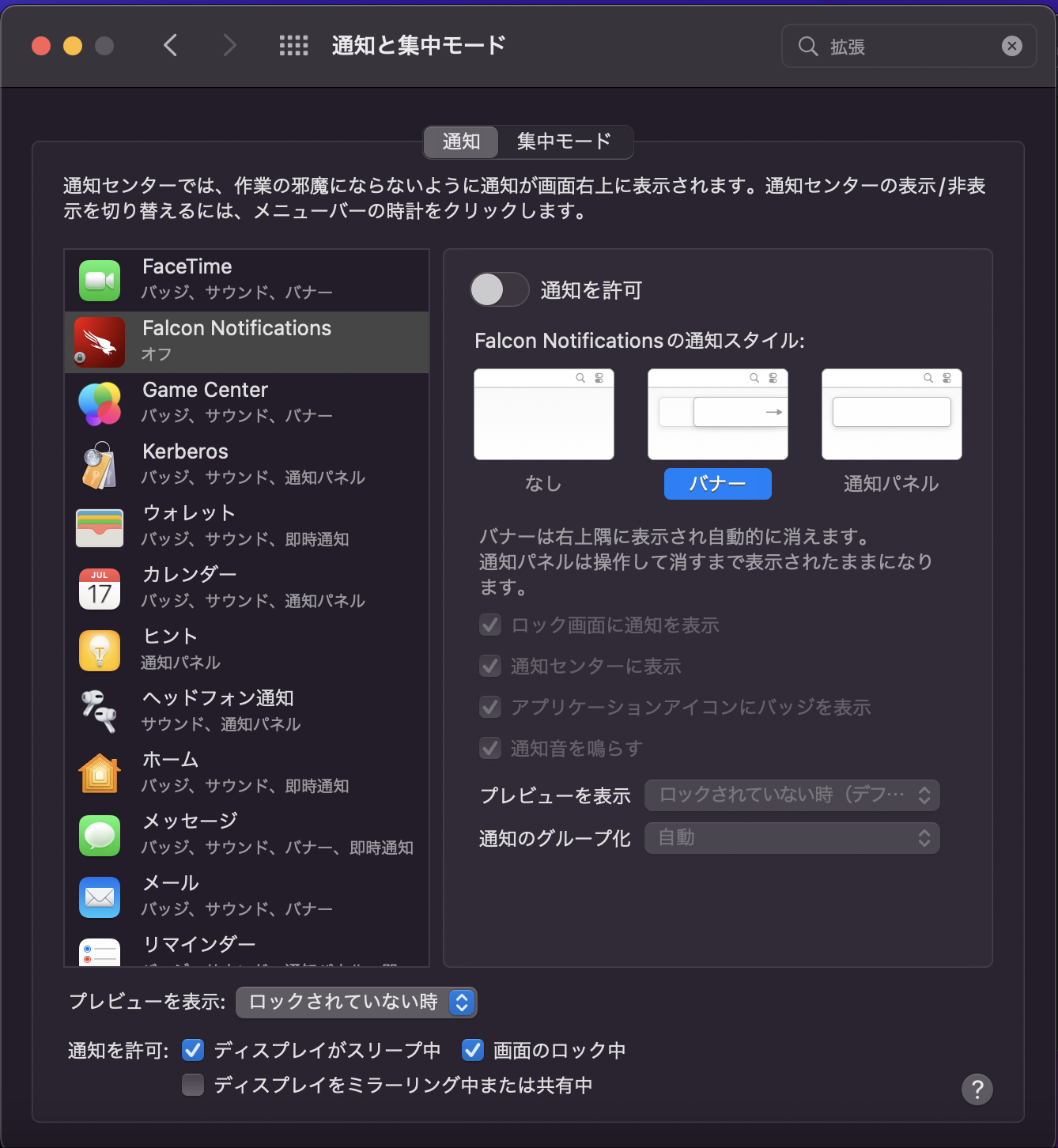Click the Falcon Notifications オフ status text
The image size is (1058, 1148).
click(x=157, y=354)
